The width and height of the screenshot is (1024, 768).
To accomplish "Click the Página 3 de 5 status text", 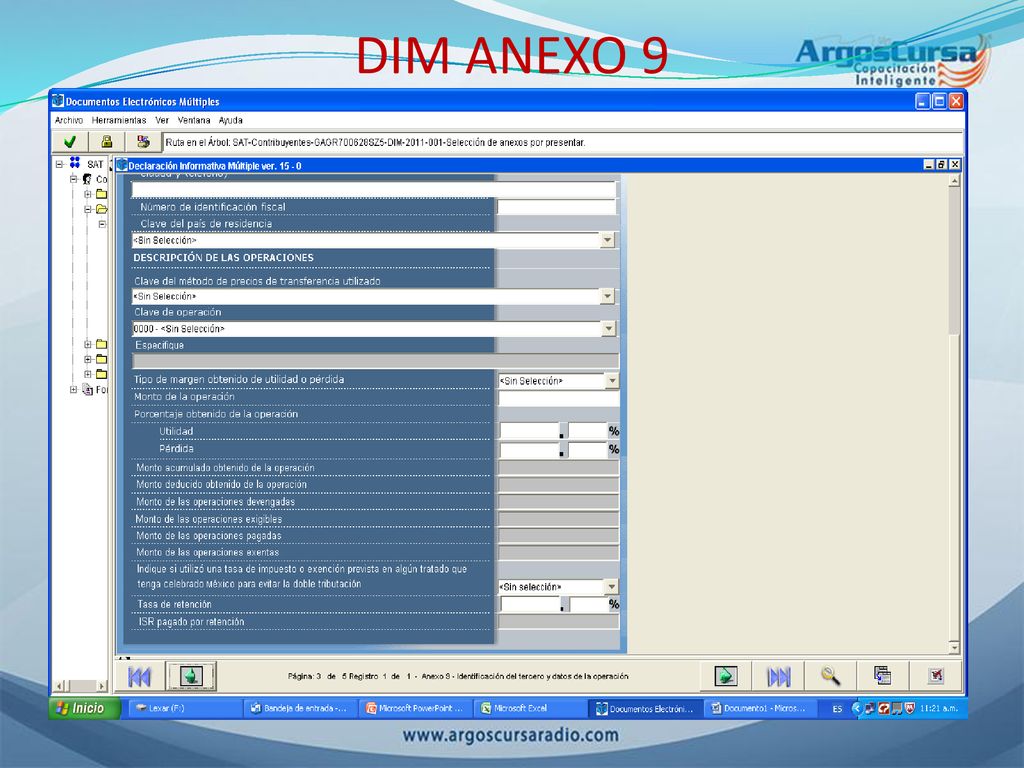I will (x=457, y=676).
